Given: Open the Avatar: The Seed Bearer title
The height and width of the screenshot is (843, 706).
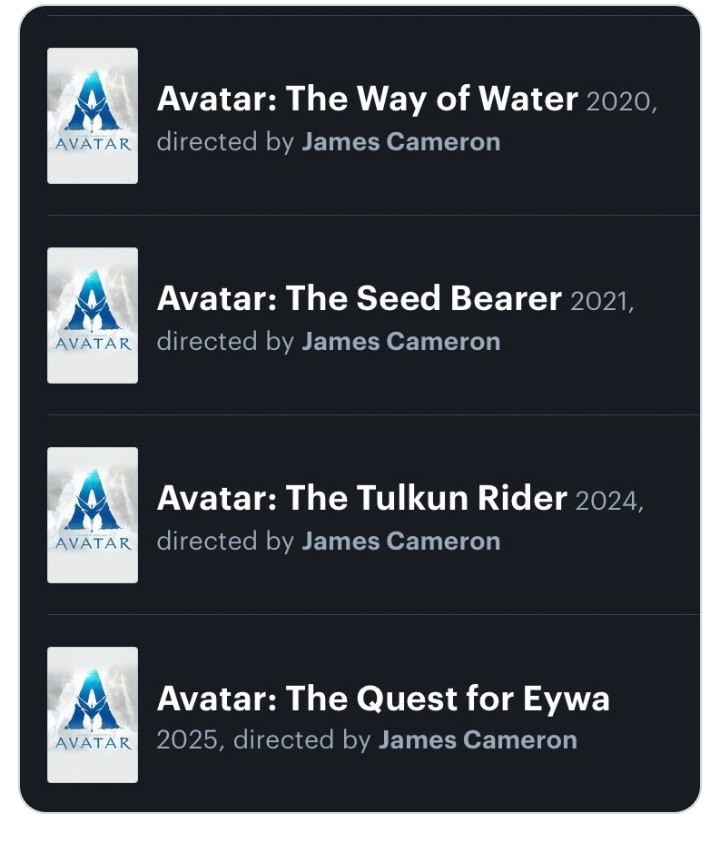Looking at the screenshot, I should (362, 296).
